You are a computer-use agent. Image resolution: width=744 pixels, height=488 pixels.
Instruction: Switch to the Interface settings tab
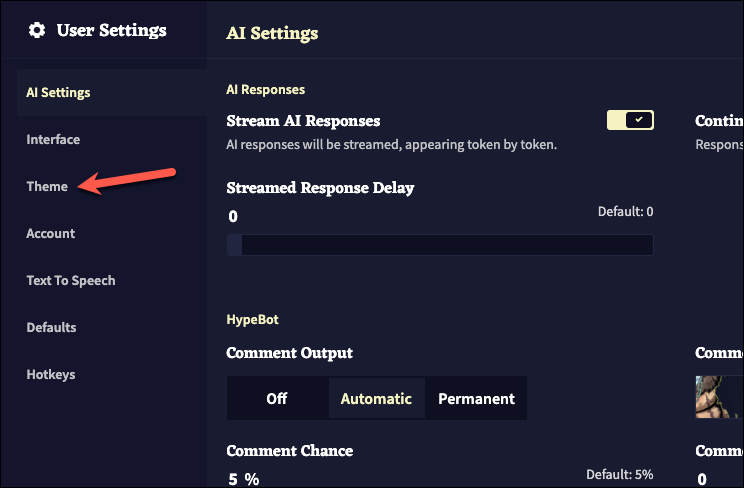[x=53, y=140]
